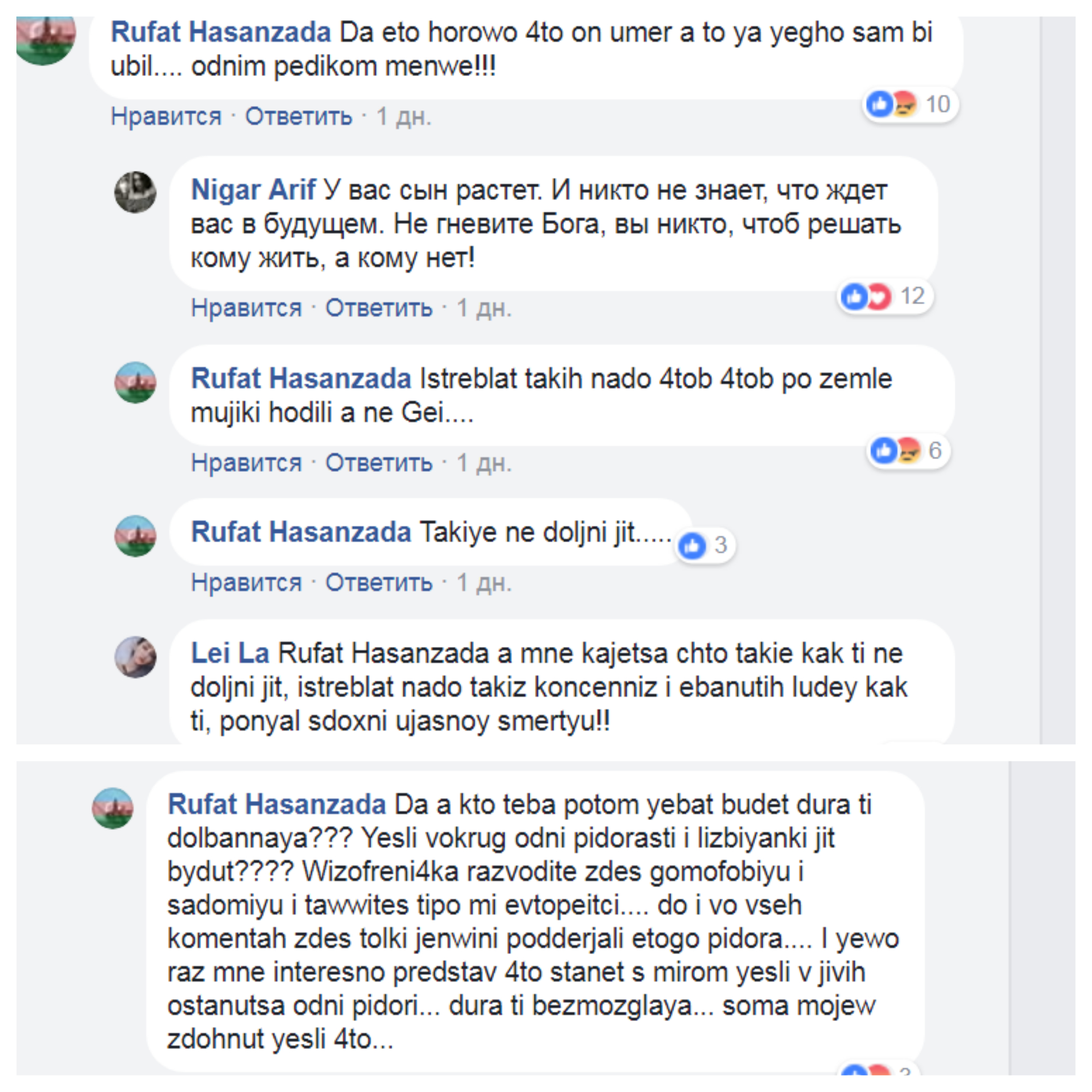Click Rufat's avatar next to 'Takiye ne doljni jit'
This screenshot has width=1092, height=1092.
[x=135, y=536]
